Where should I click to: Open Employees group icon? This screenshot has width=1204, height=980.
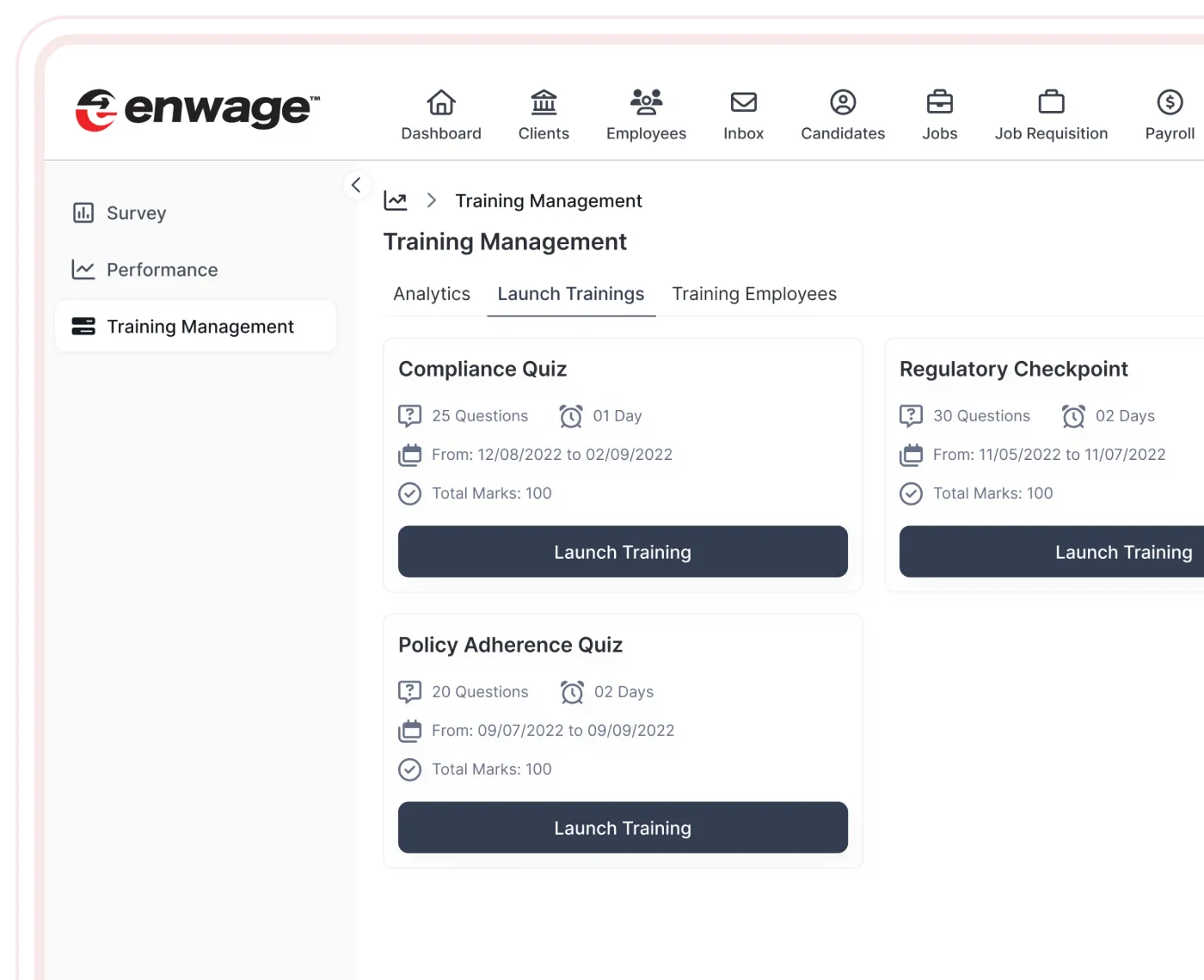click(x=646, y=102)
